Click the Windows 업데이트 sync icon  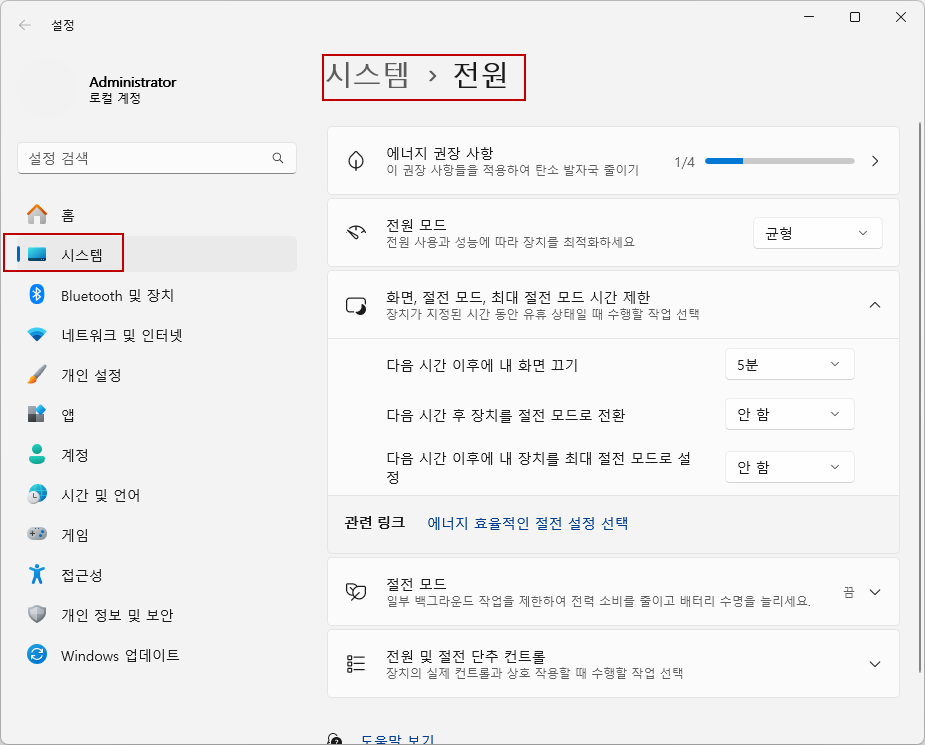(x=37, y=654)
